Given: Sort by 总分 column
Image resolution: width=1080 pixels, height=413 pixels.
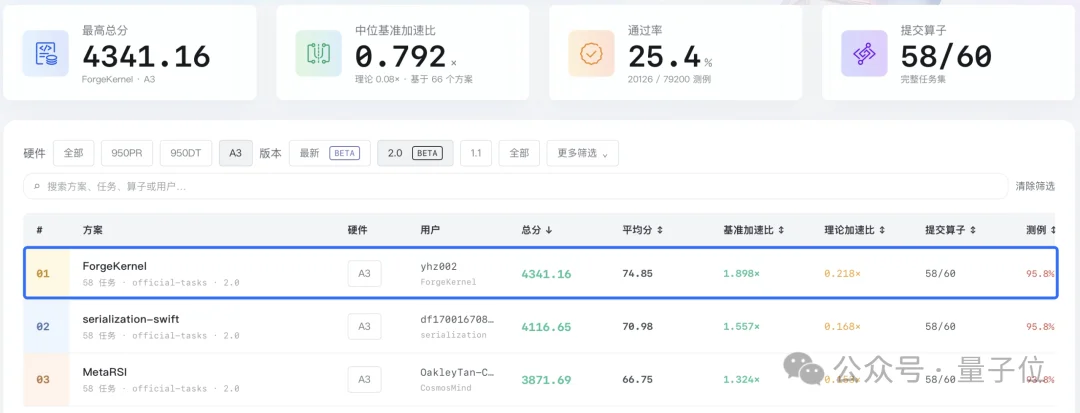Looking at the screenshot, I should [x=537, y=230].
